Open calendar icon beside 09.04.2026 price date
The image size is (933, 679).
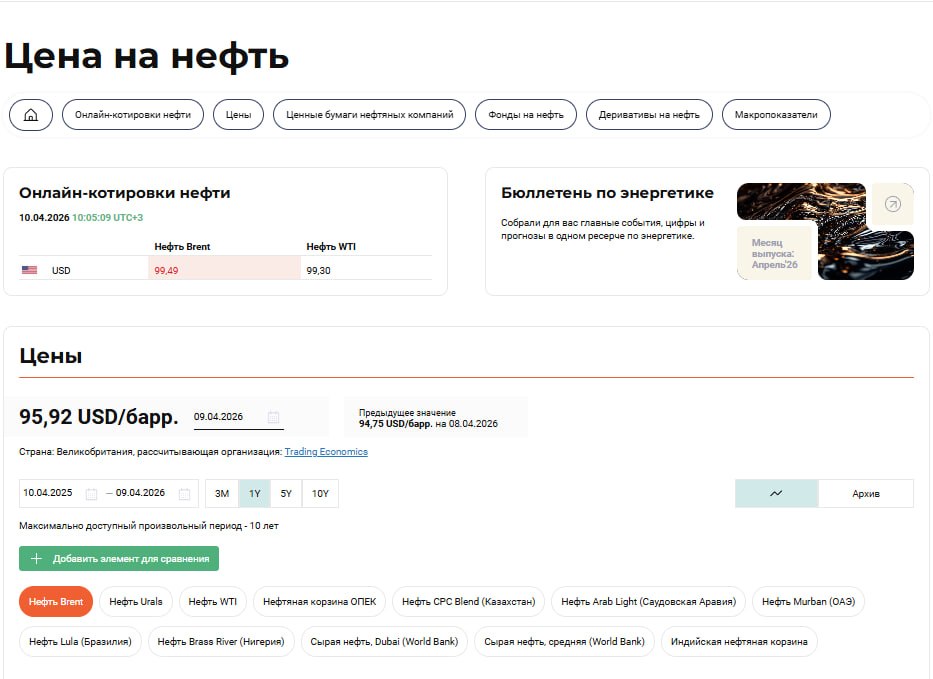[x=273, y=417]
